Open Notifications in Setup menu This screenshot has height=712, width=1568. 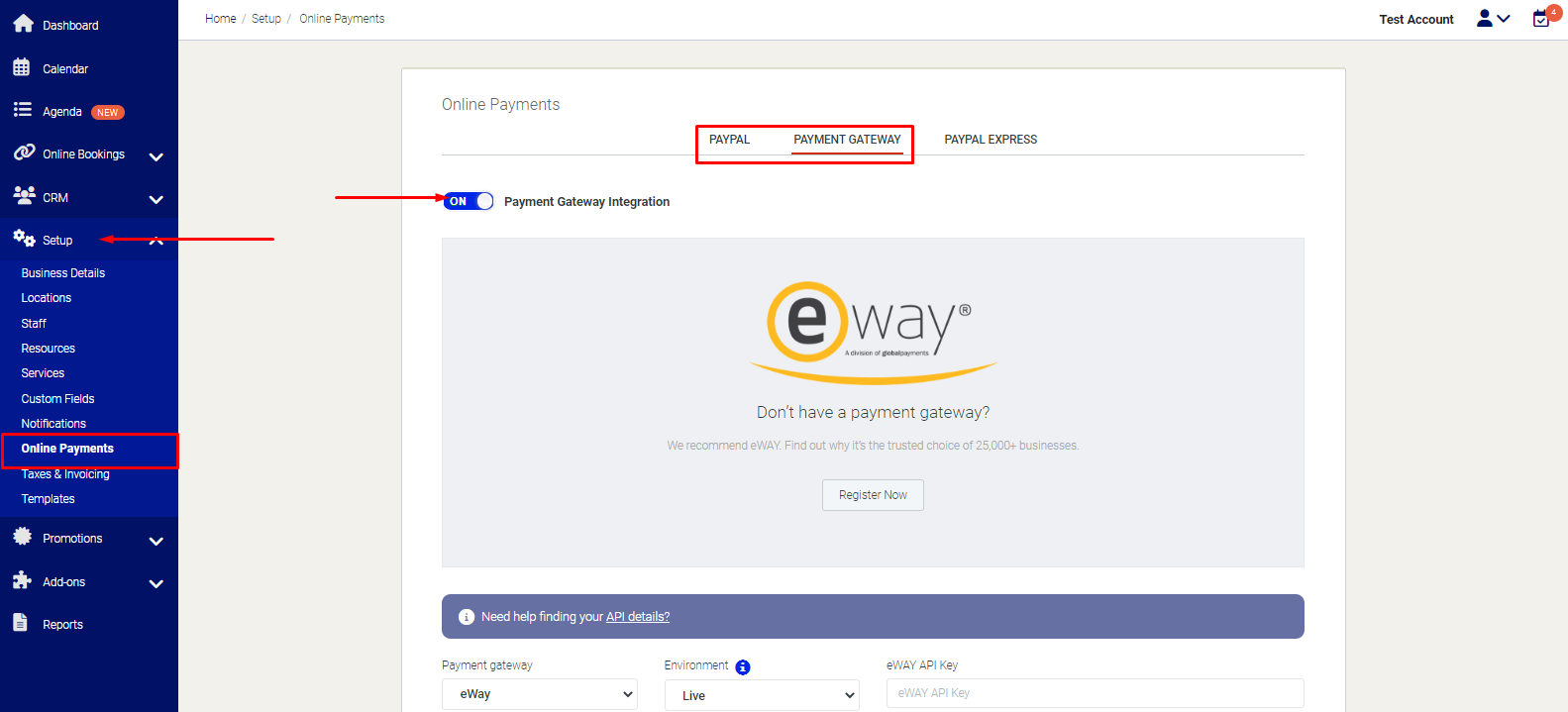point(53,424)
